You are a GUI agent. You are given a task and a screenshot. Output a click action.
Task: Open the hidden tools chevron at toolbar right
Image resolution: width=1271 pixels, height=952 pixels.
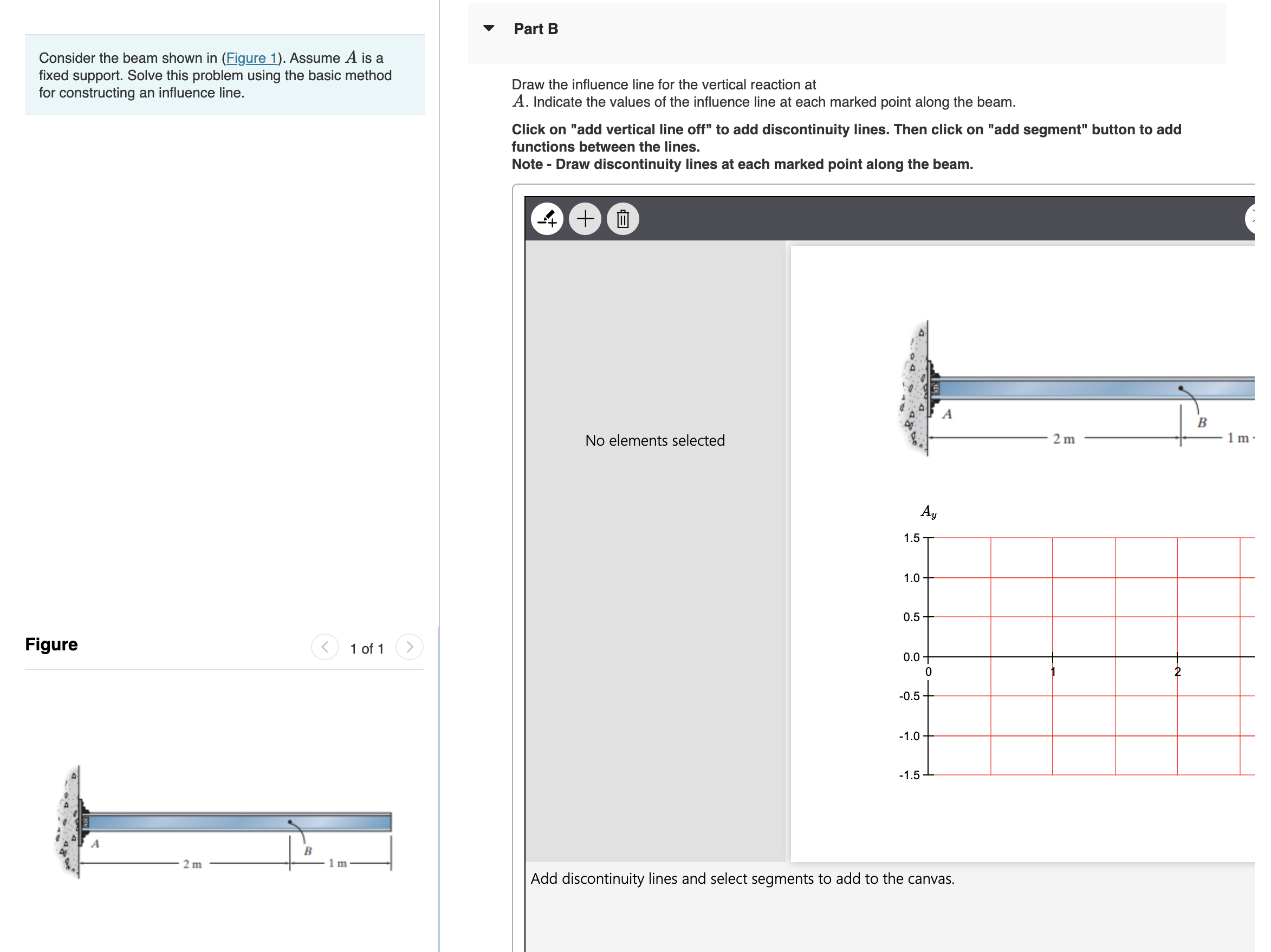pos(1255,219)
